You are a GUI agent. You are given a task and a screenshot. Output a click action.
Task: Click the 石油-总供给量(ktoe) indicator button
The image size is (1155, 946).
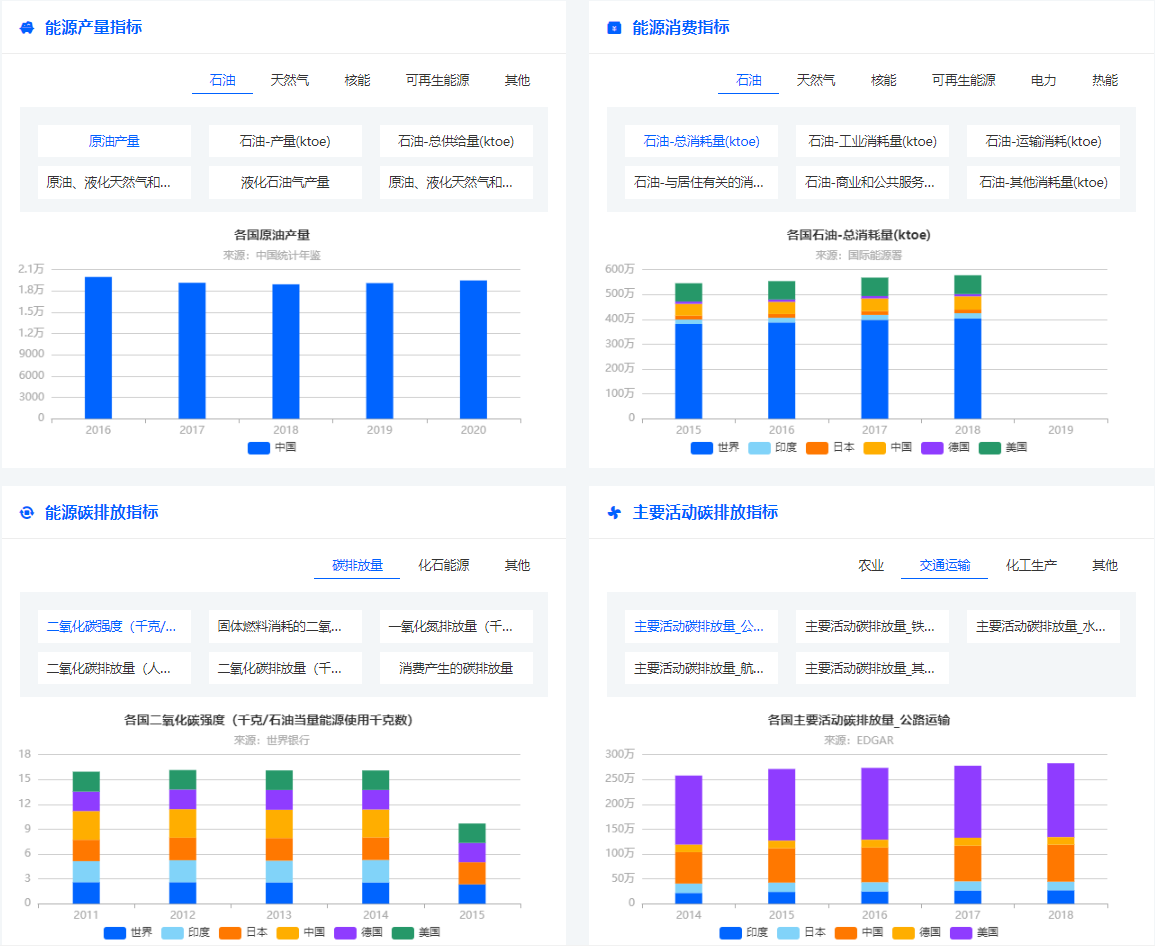(455, 141)
